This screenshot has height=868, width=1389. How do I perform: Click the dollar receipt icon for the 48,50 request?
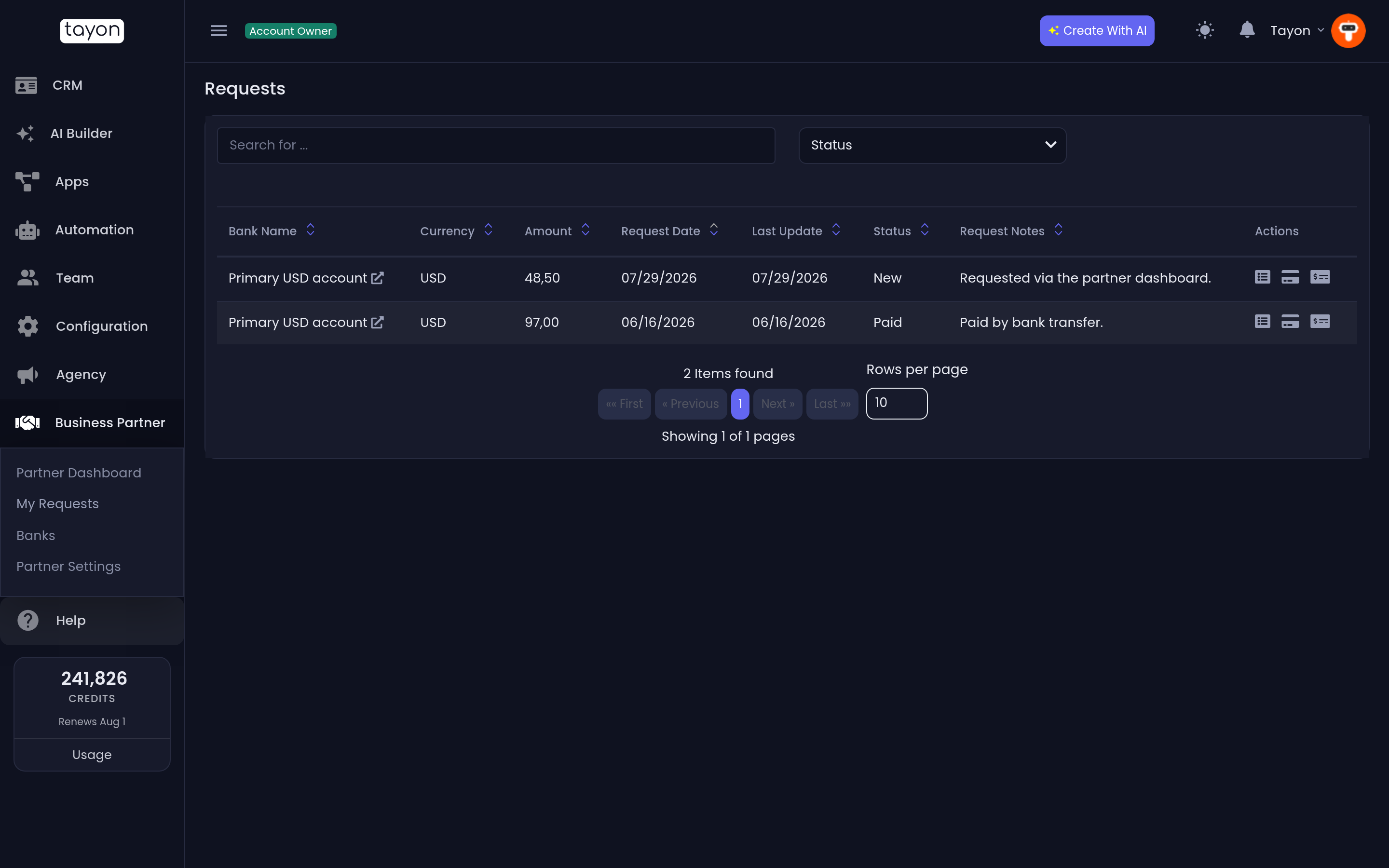coord(1320,277)
